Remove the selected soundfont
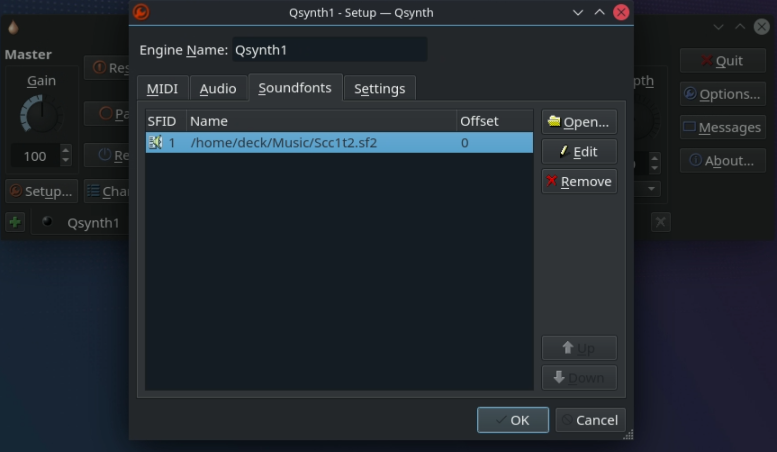This screenshot has width=777, height=452. pyautogui.click(x=579, y=182)
